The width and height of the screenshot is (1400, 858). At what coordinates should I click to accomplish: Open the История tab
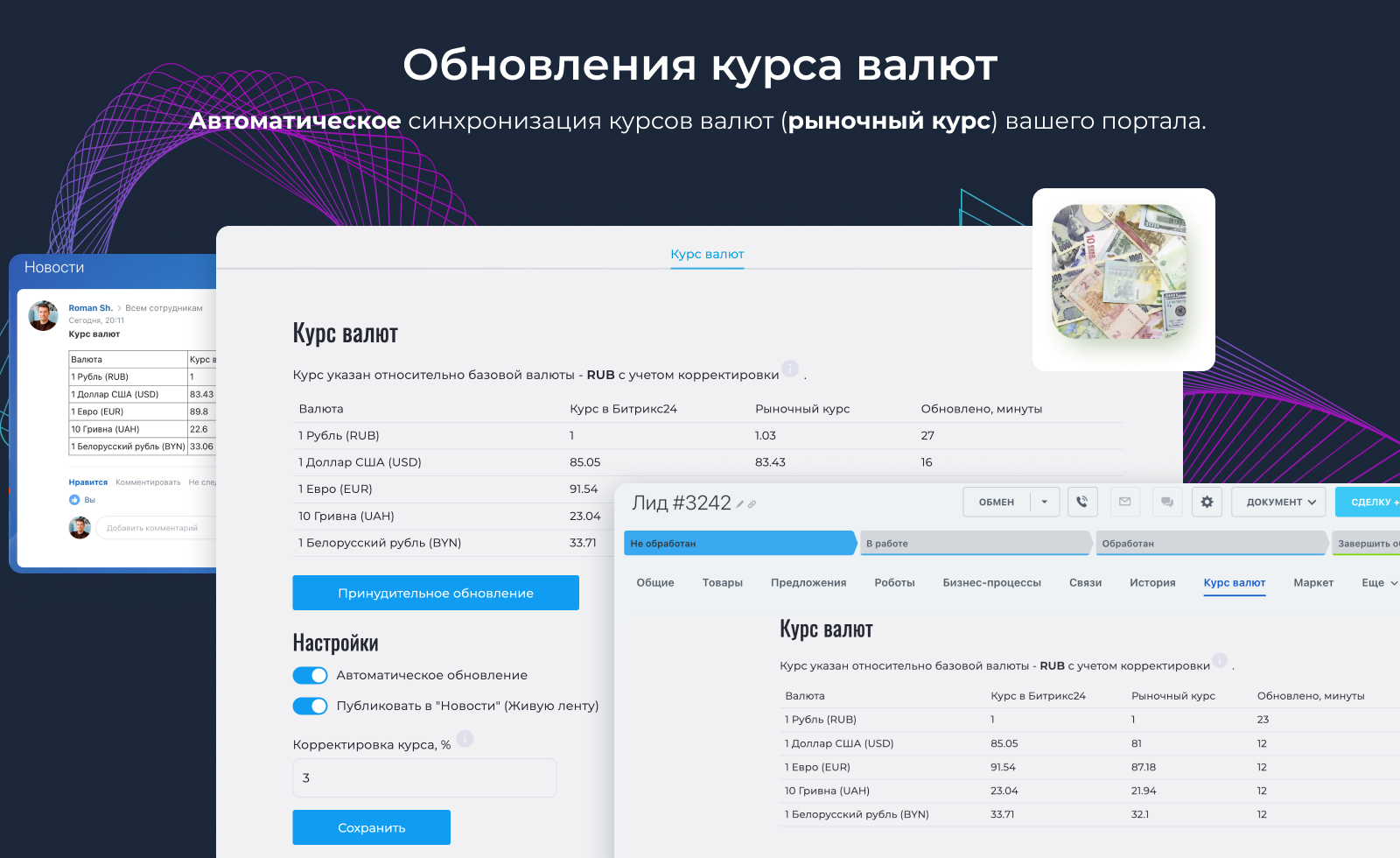click(1152, 582)
